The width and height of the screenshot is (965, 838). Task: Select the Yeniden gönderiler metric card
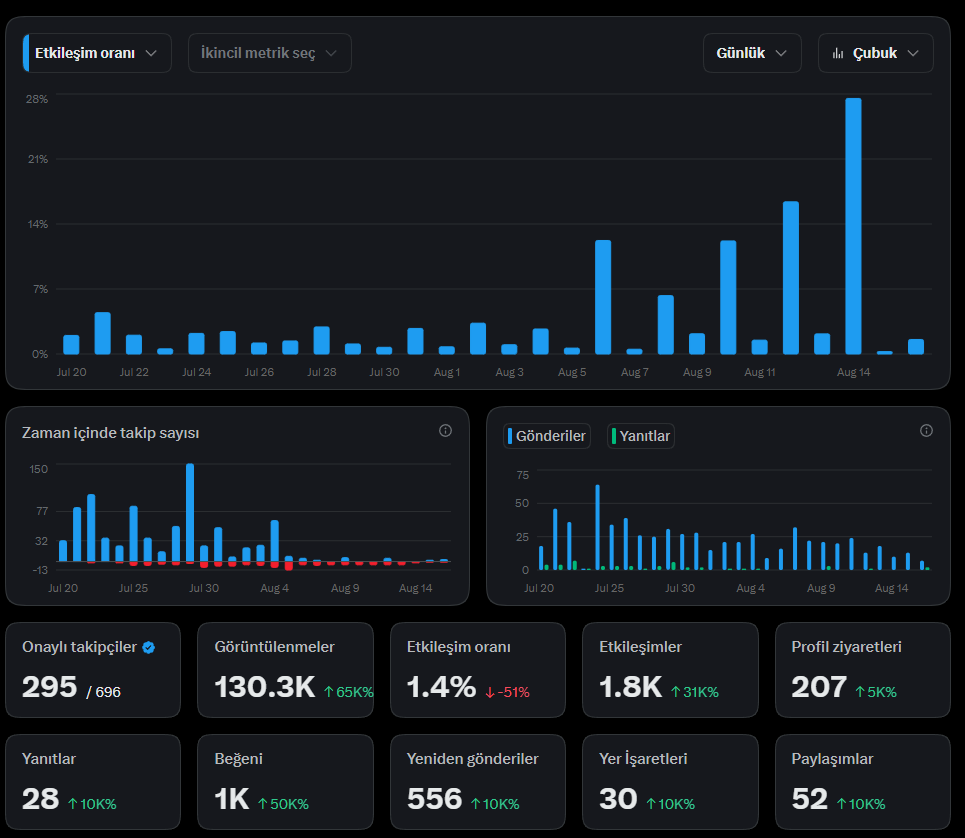click(478, 782)
